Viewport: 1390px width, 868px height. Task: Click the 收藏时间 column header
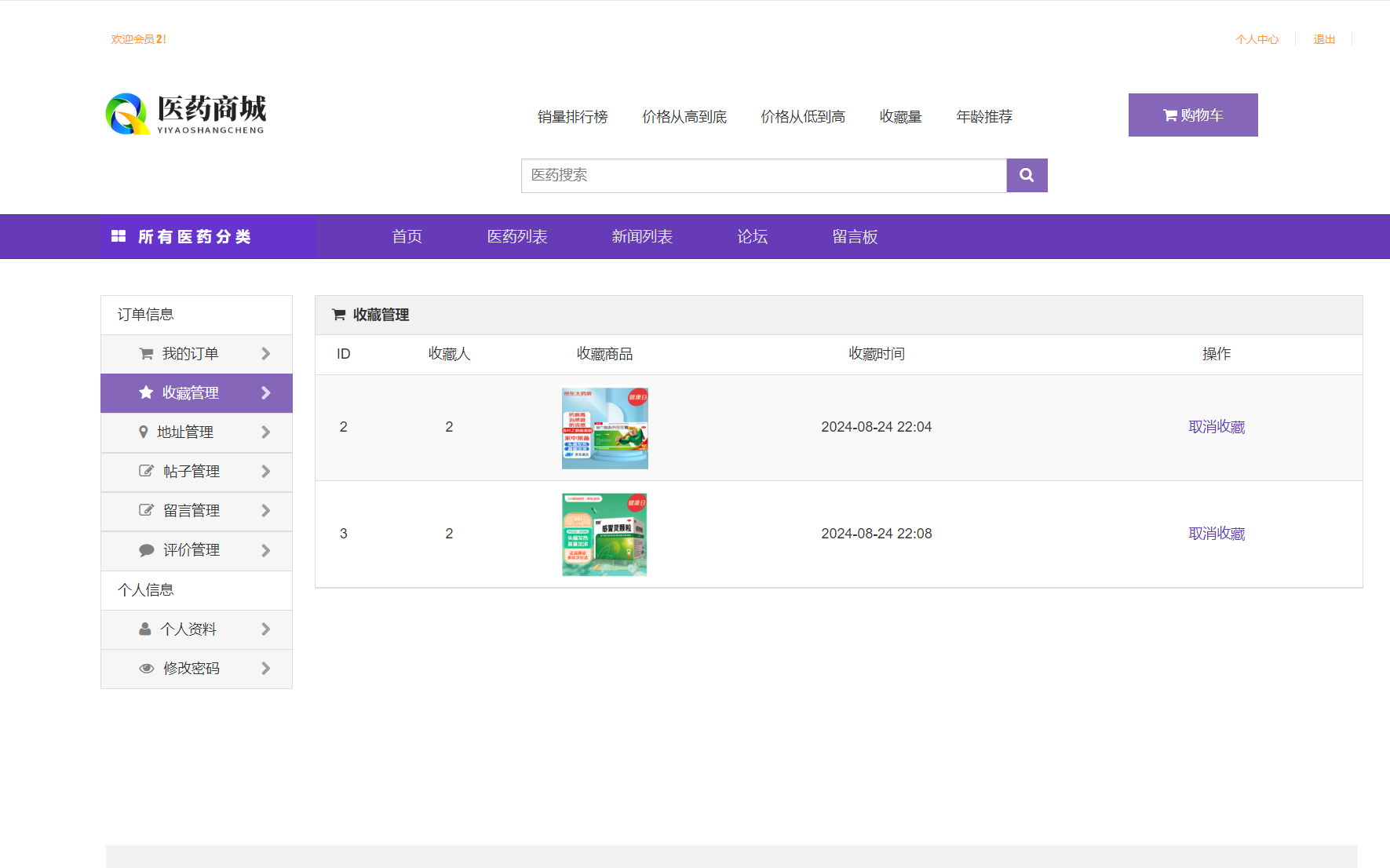point(877,354)
